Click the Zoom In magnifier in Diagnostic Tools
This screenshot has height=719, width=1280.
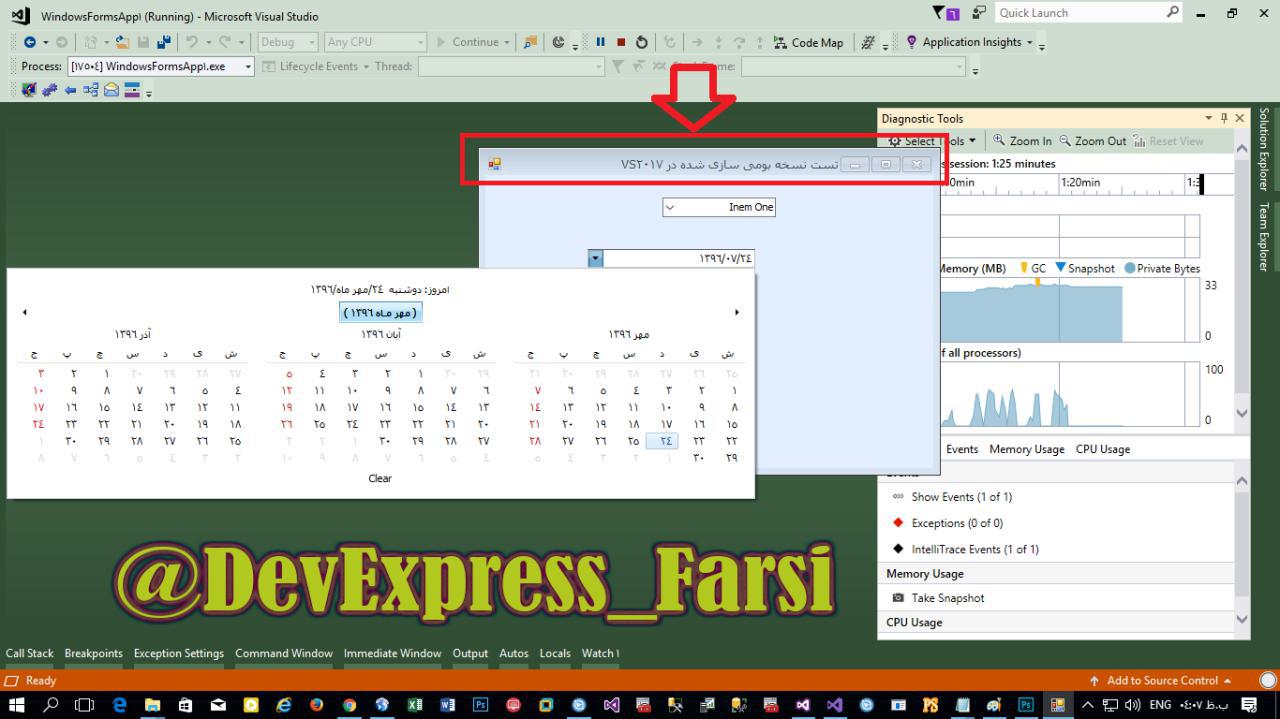point(1022,141)
